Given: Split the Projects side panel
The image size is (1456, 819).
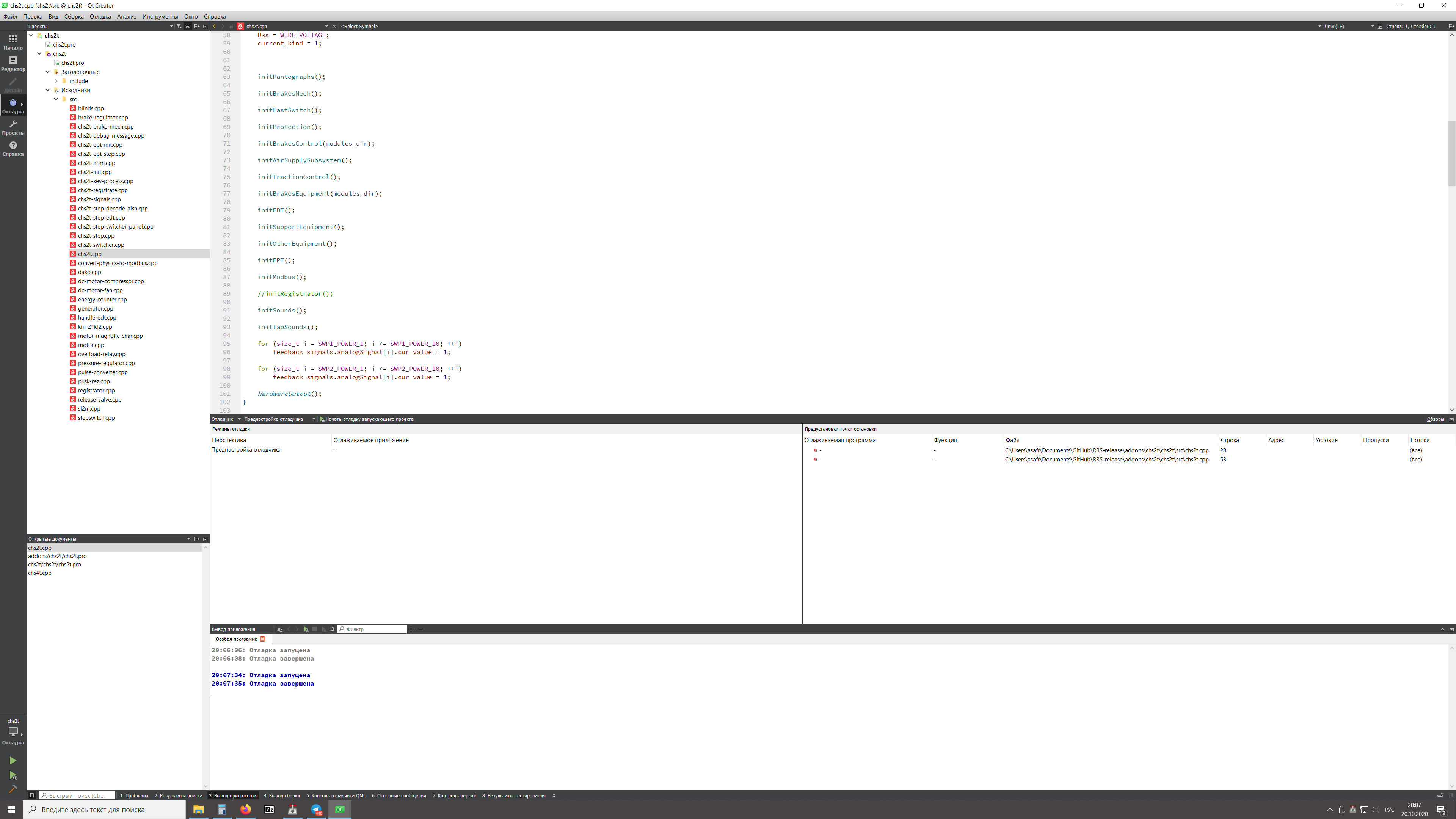Looking at the screenshot, I should coord(196,26).
